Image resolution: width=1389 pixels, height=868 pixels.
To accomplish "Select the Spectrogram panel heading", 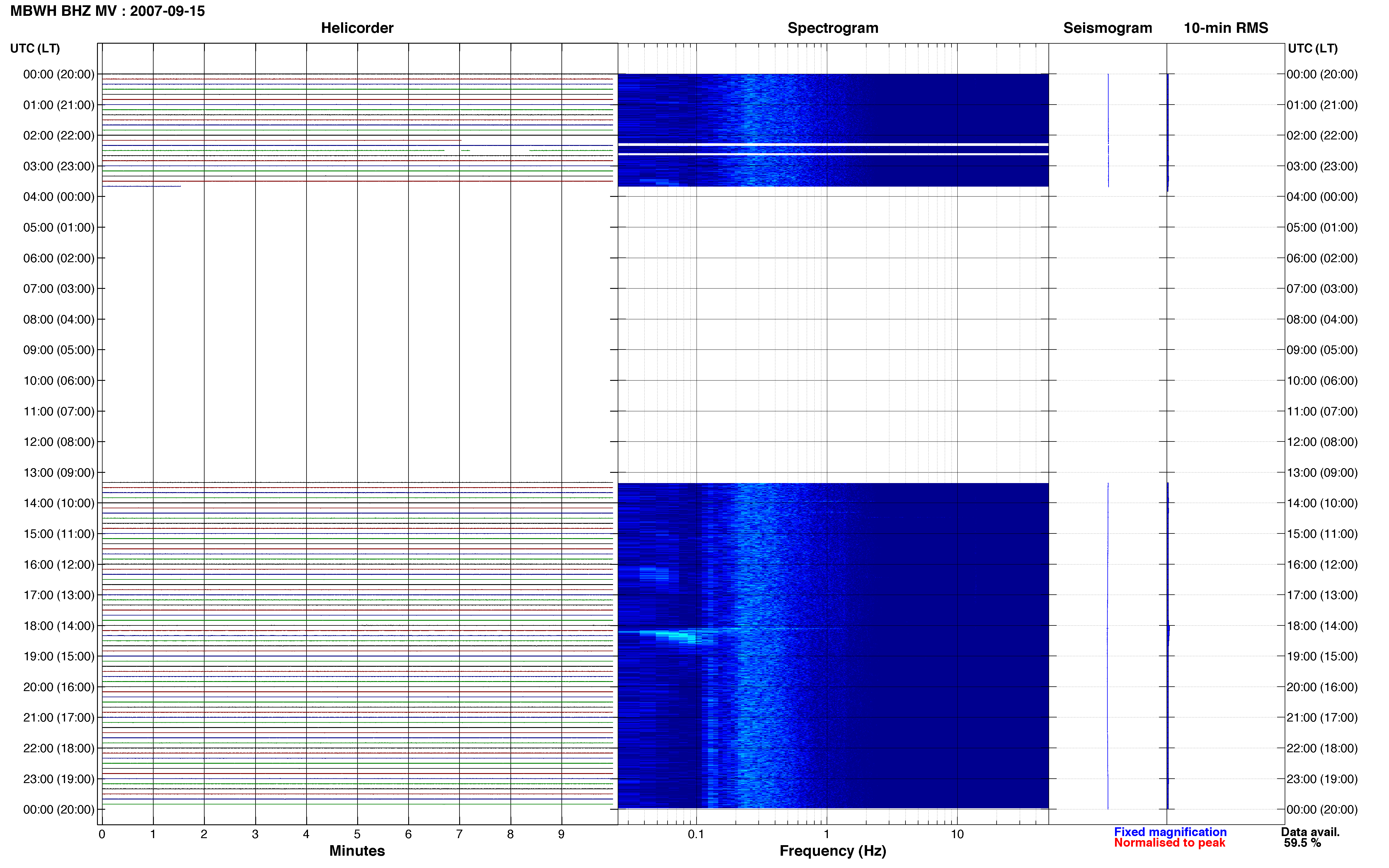I will click(x=833, y=28).
